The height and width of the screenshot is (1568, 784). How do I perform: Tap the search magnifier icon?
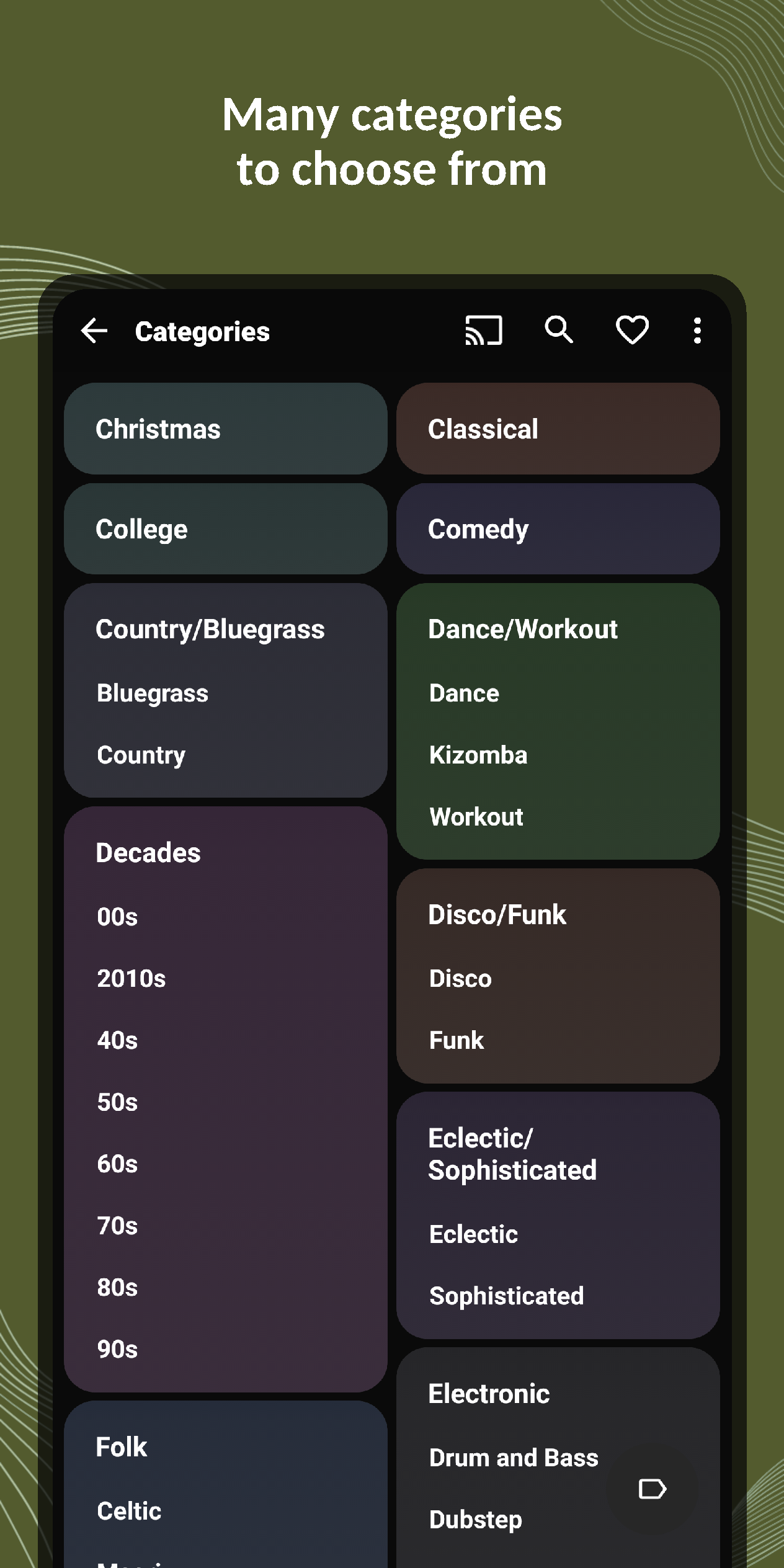(558, 329)
